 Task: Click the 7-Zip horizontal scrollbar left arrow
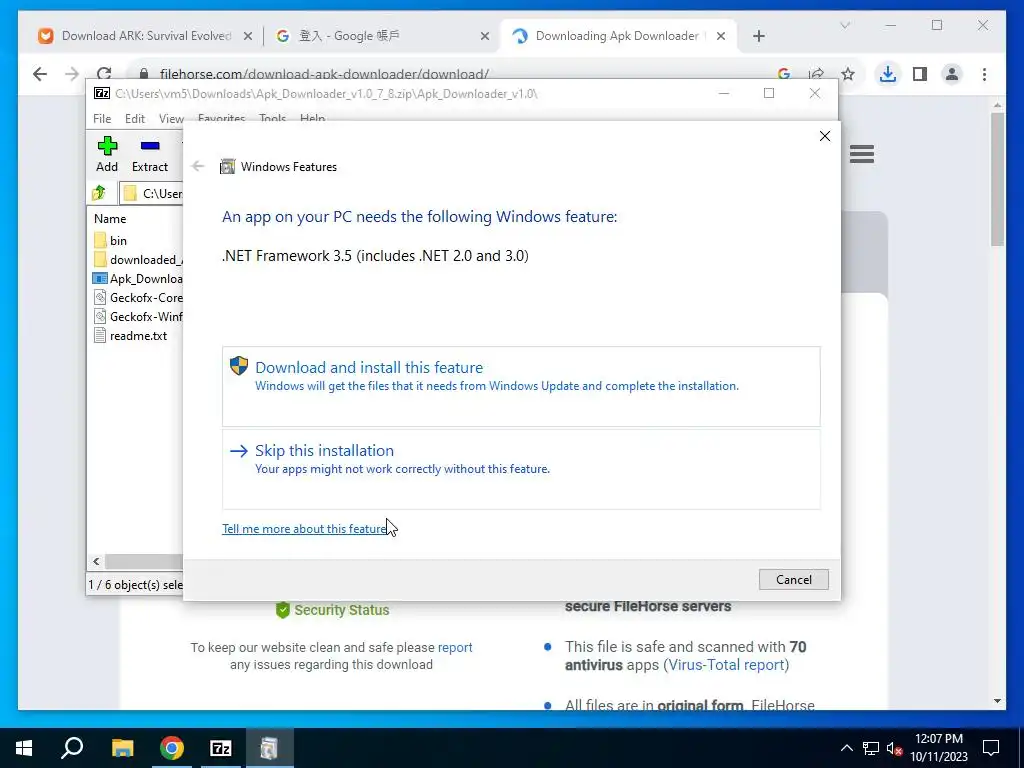coord(96,561)
